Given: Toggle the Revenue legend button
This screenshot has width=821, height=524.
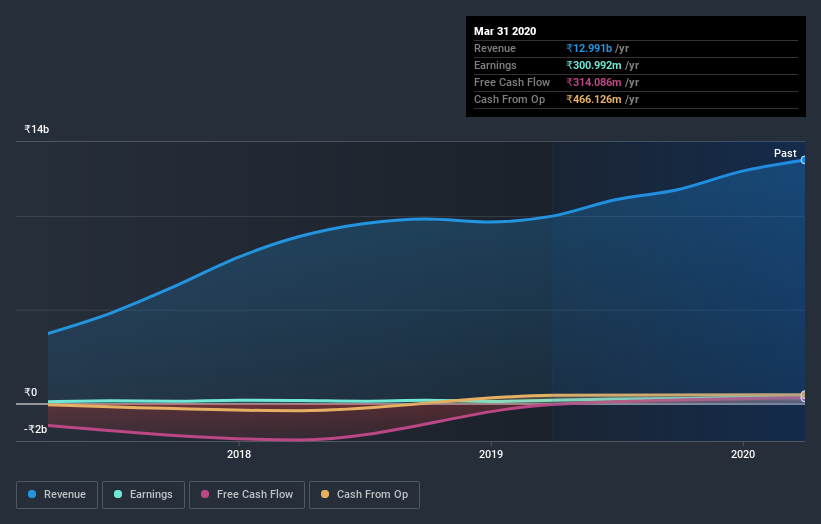Looking at the screenshot, I should tap(57, 495).
